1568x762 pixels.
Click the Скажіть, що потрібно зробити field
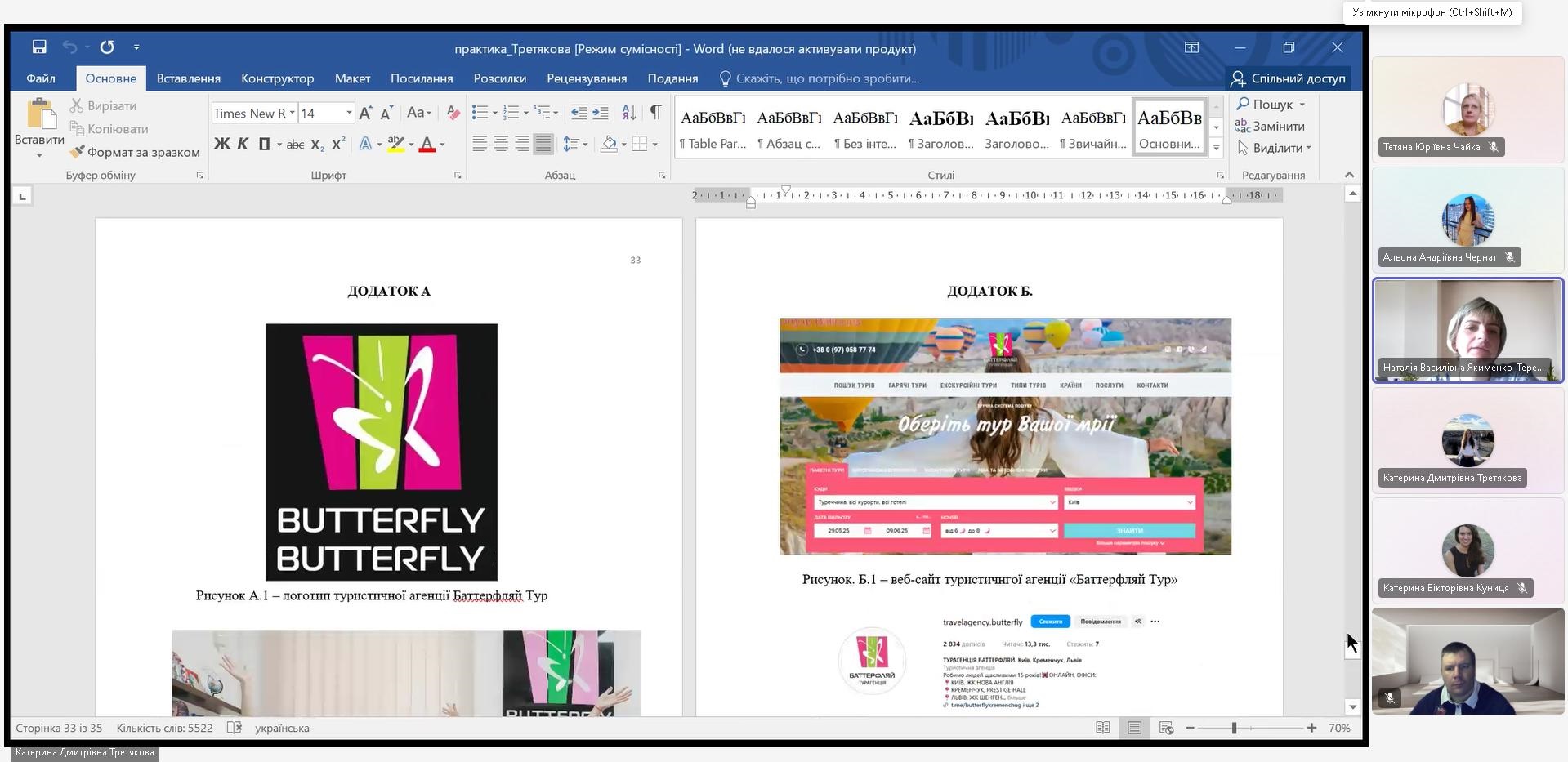(x=819, y=78)
